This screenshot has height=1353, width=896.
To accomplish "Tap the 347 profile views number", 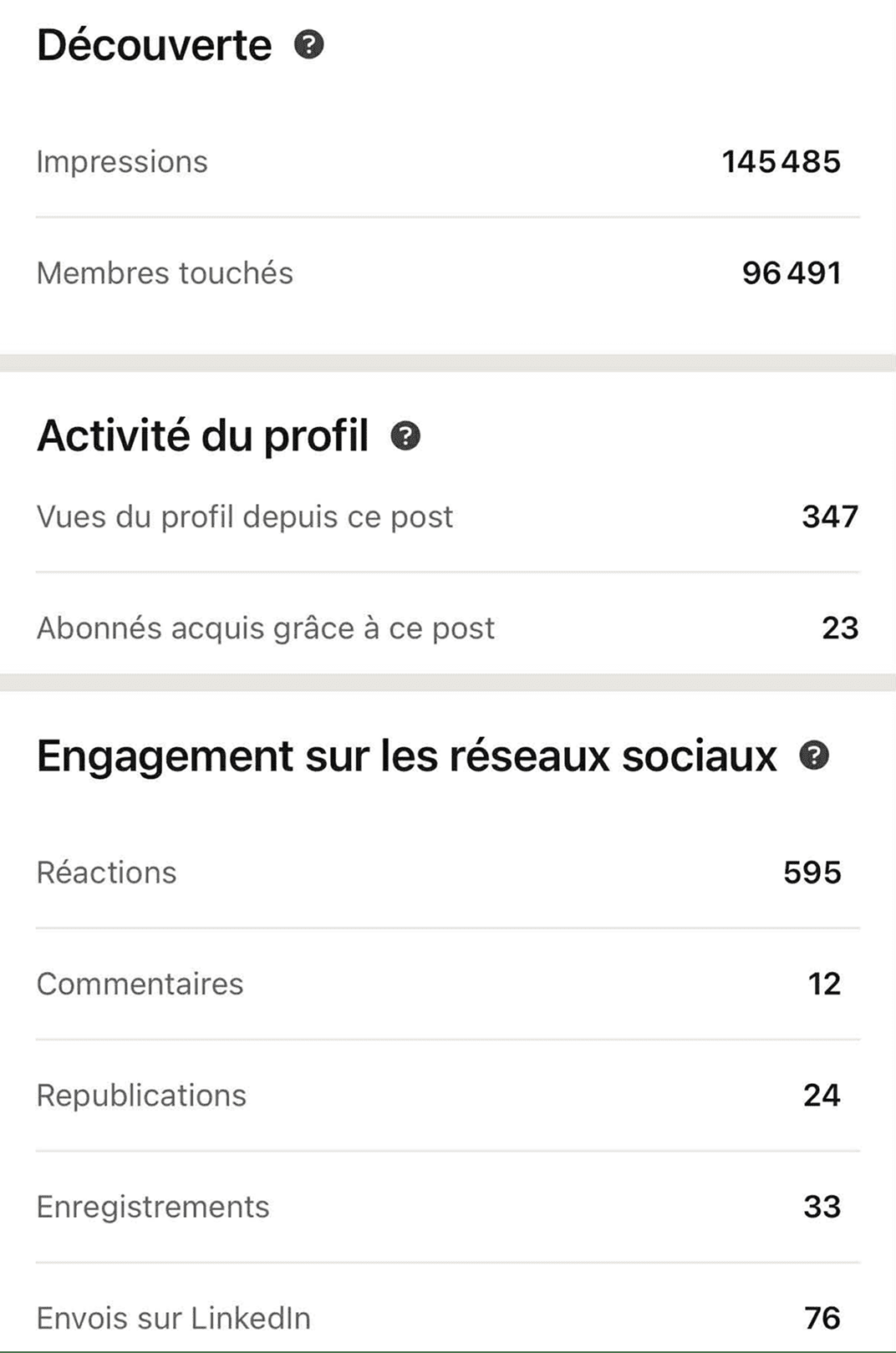I will (830, 516).
